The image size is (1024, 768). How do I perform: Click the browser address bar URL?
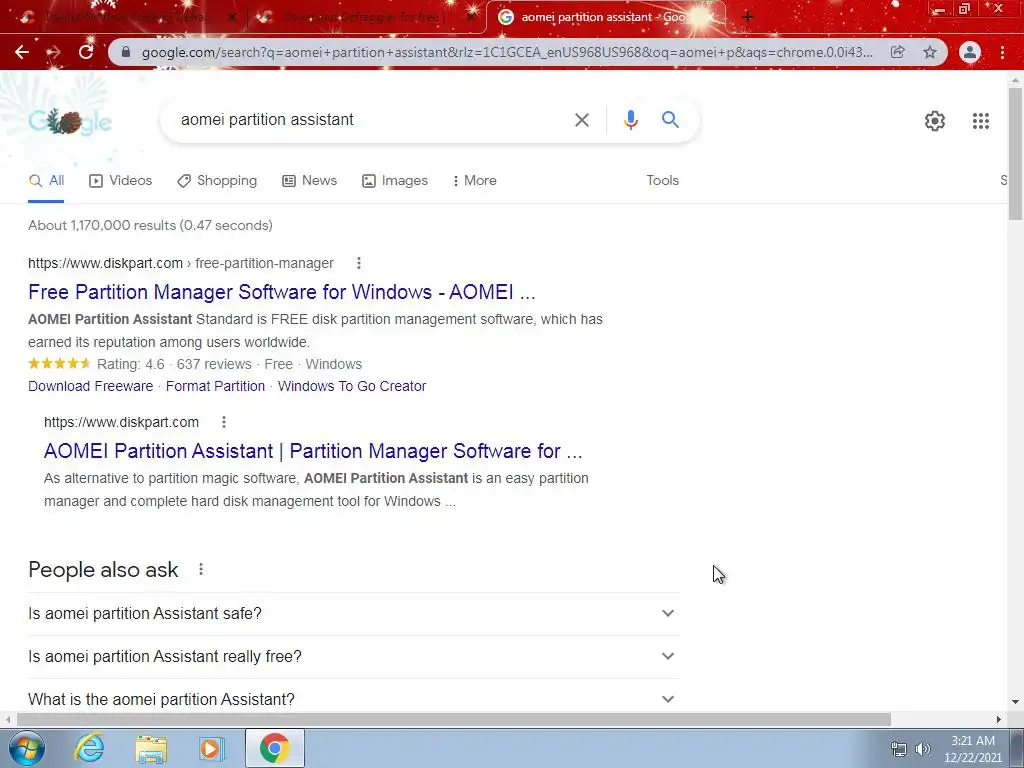[x=506, y=52]
